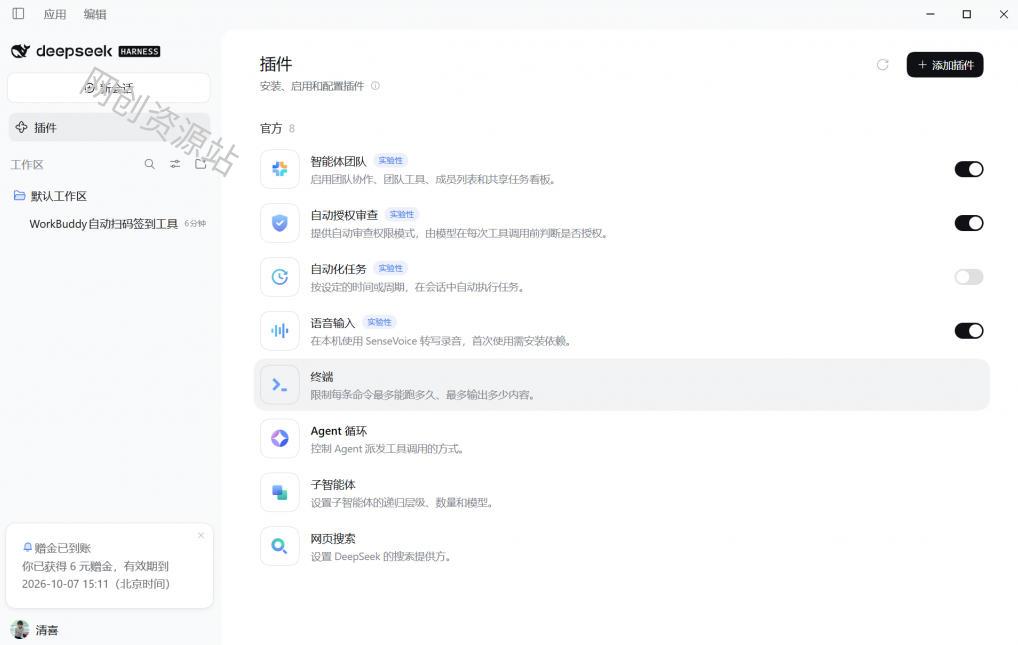
Task: Click the 自动授权审查 title text
Action: pos(344,215)
